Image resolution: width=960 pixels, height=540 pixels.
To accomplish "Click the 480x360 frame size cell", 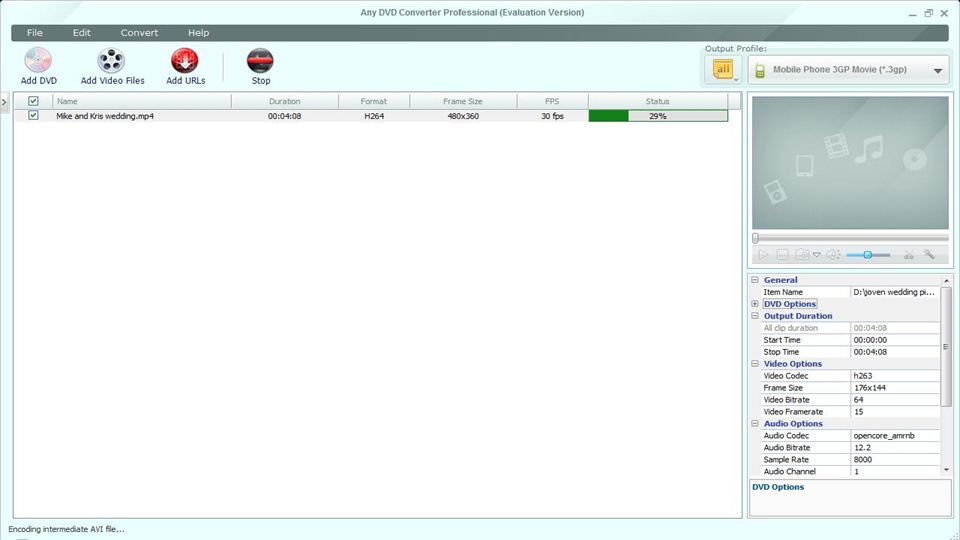I will click(463, 116).
